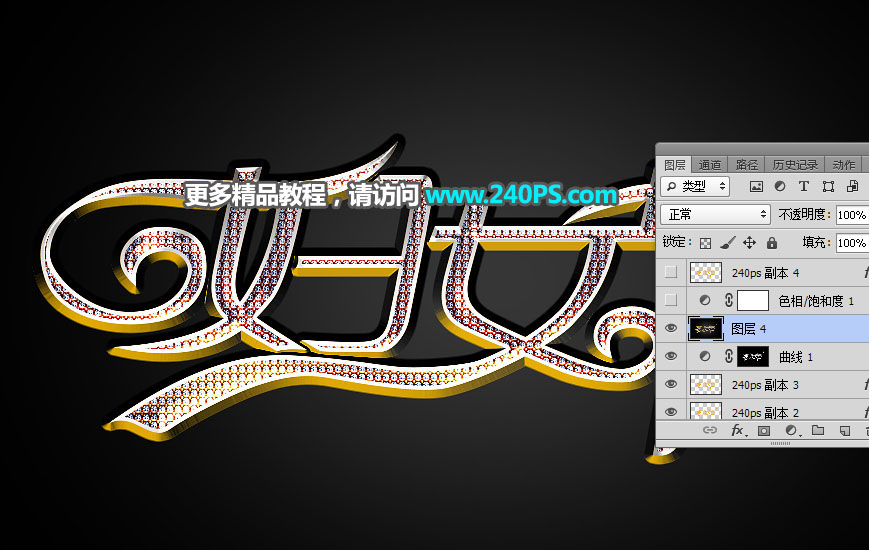Click the 曲线 1 adjustment icon
Screen dimensions: 869x550
coord(705,357)
